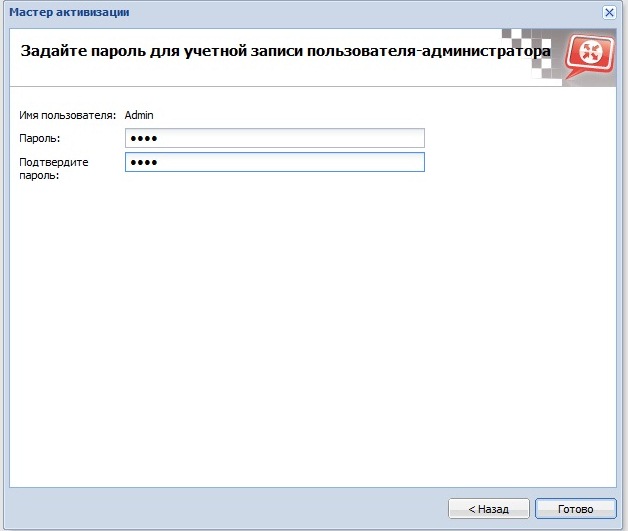Viewport: 628px width, 531px height.
Task: Close the Мастер активизации window
Action: pyautogui.click(x=609, y=12)
